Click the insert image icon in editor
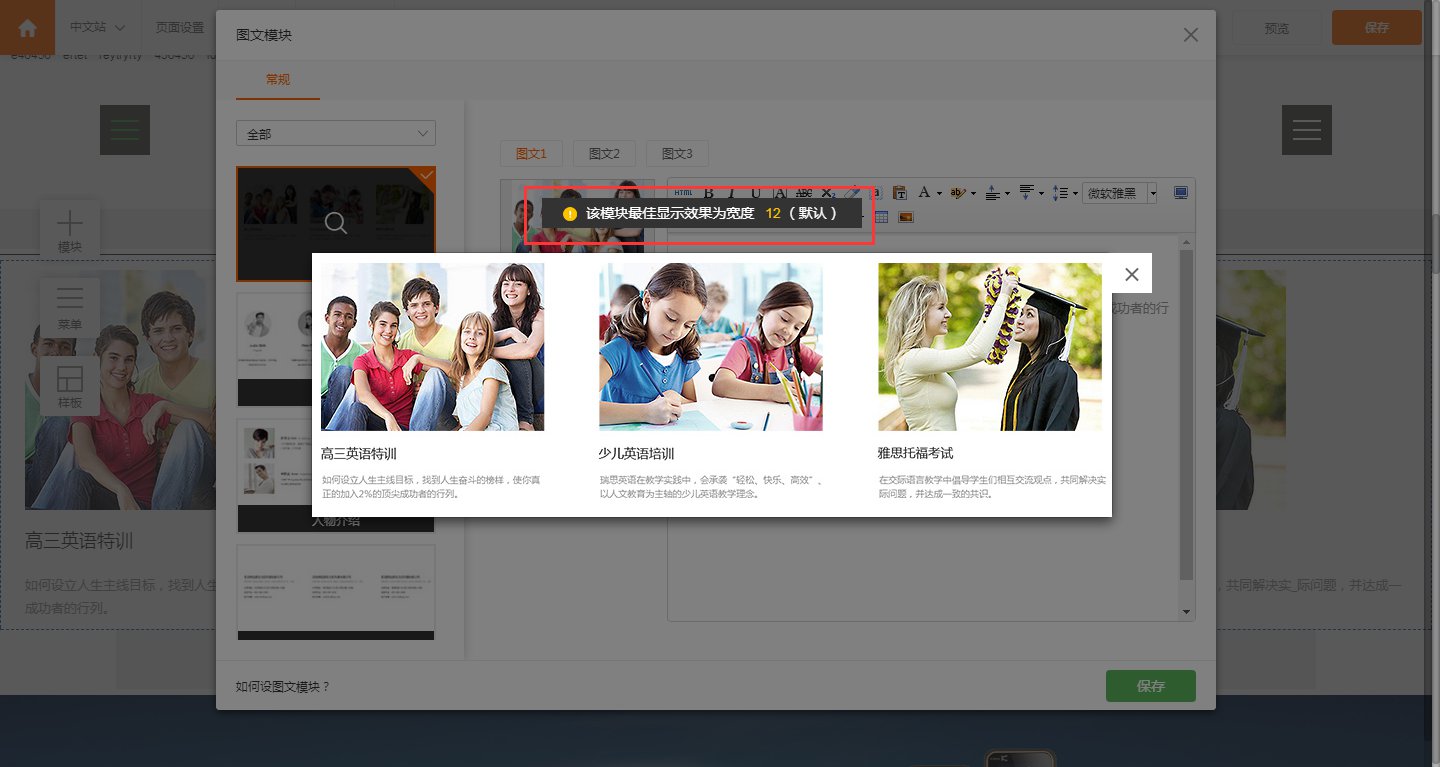This screenshot has width=1440, height=767. (905, 216)
